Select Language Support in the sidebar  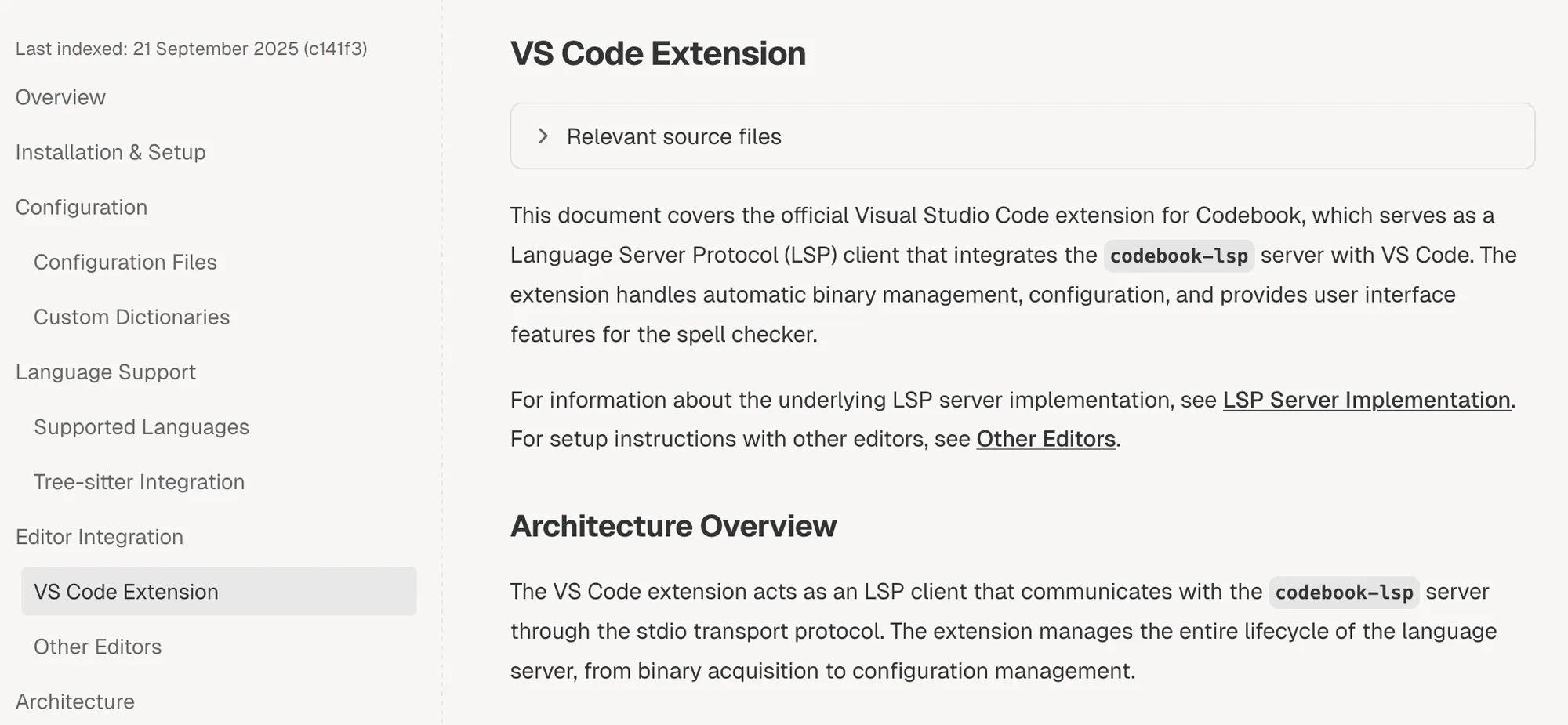(x=106, y=372)
